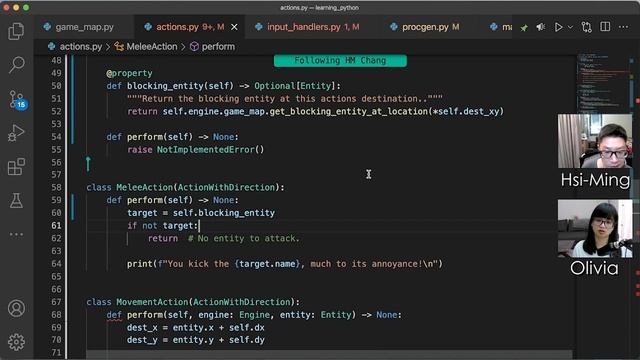The image size is (640, 360).
Task: Click blocking_entity function name on line 50
Action: (x=165, y=86)
